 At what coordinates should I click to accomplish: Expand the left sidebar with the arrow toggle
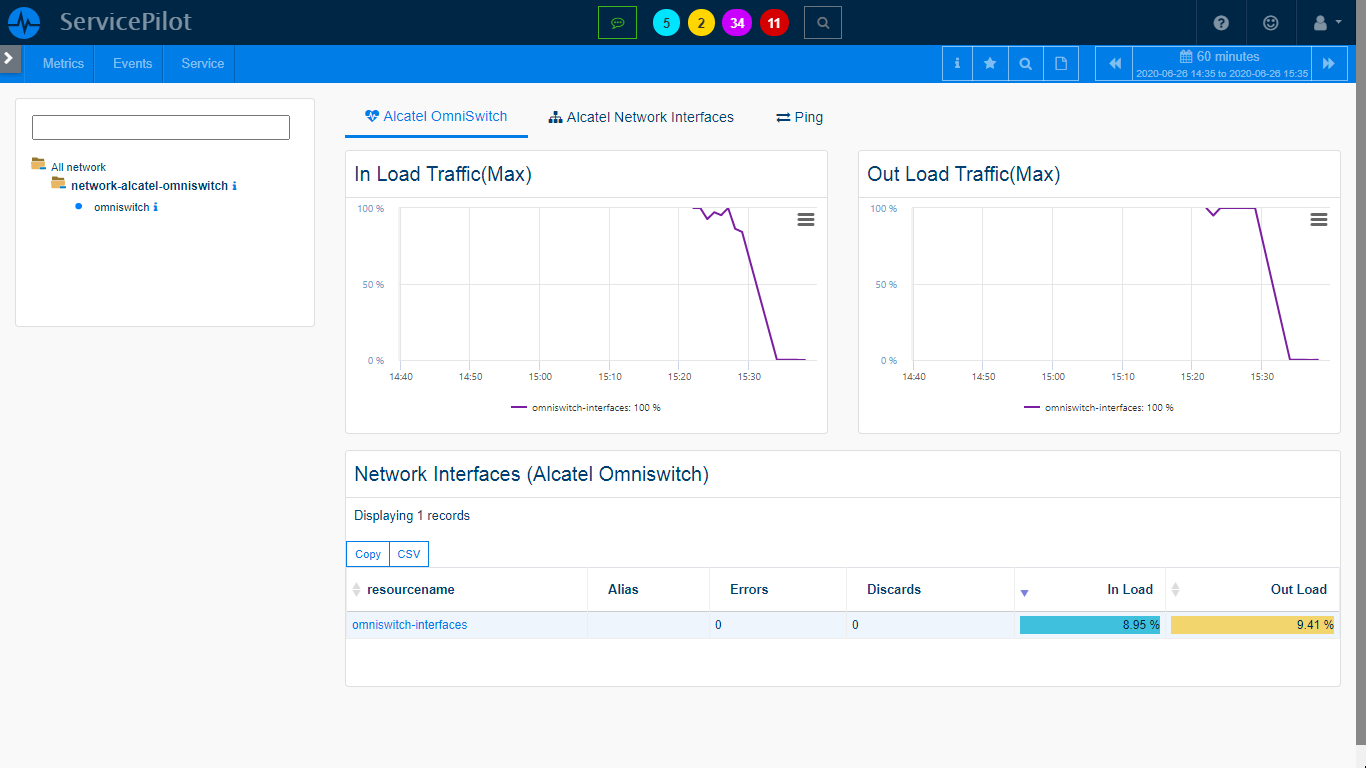[9, 59]
